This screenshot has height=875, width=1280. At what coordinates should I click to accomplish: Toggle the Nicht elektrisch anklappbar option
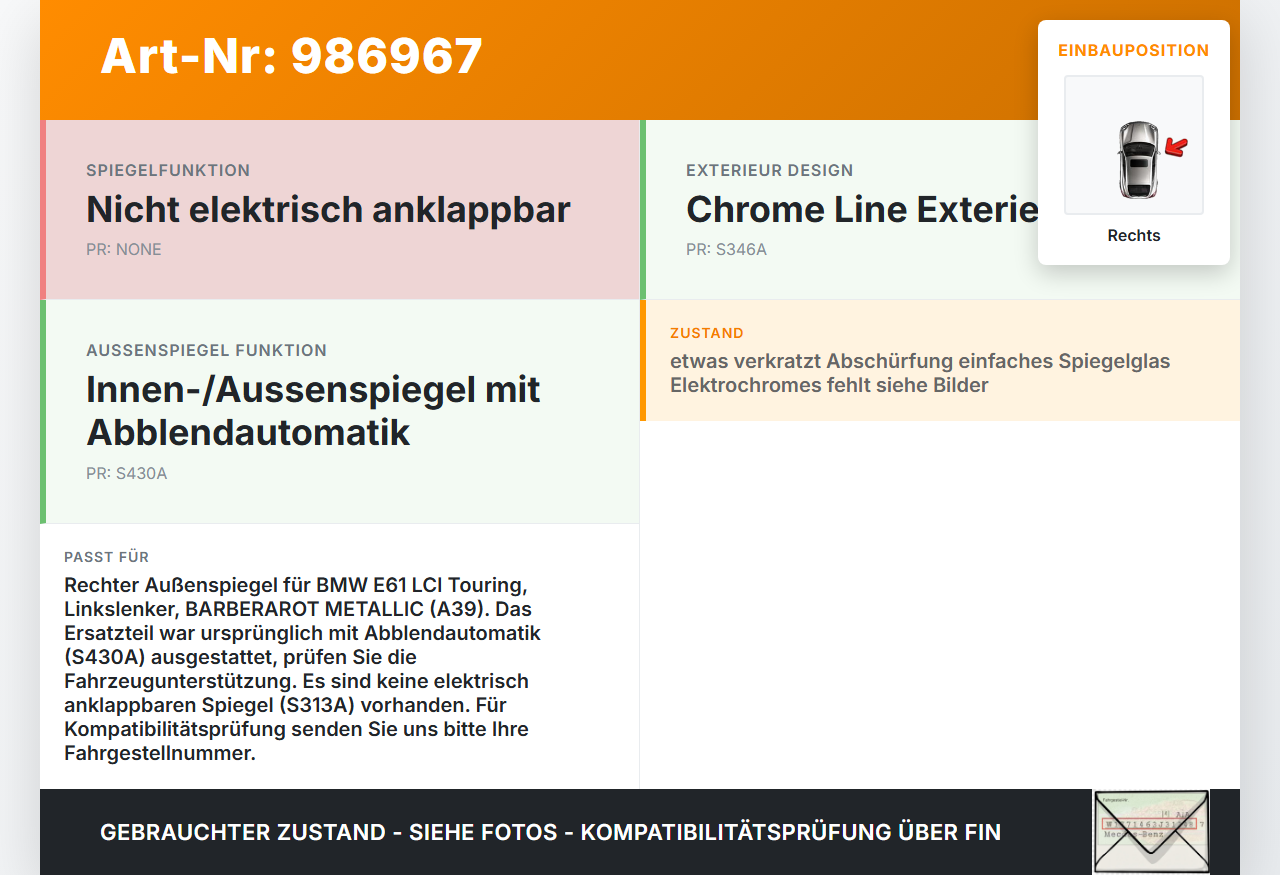click(x=328, y=210)
